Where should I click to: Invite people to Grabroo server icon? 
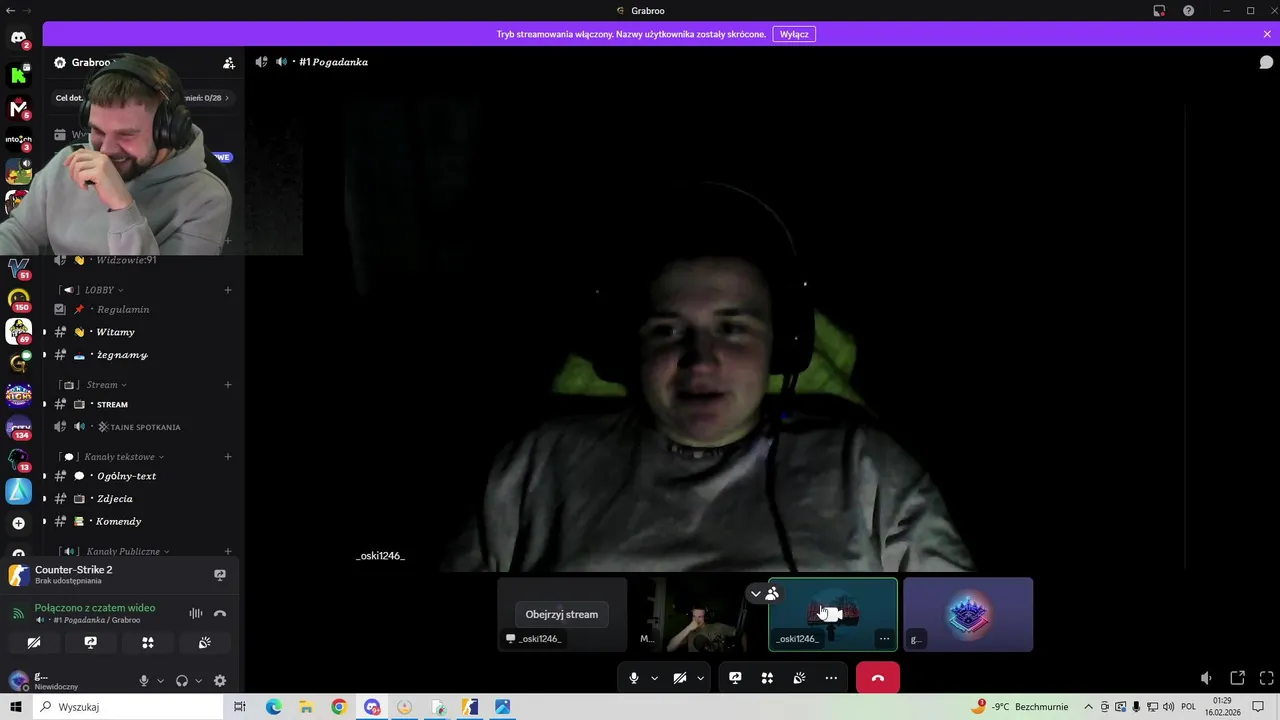point(229,62)
